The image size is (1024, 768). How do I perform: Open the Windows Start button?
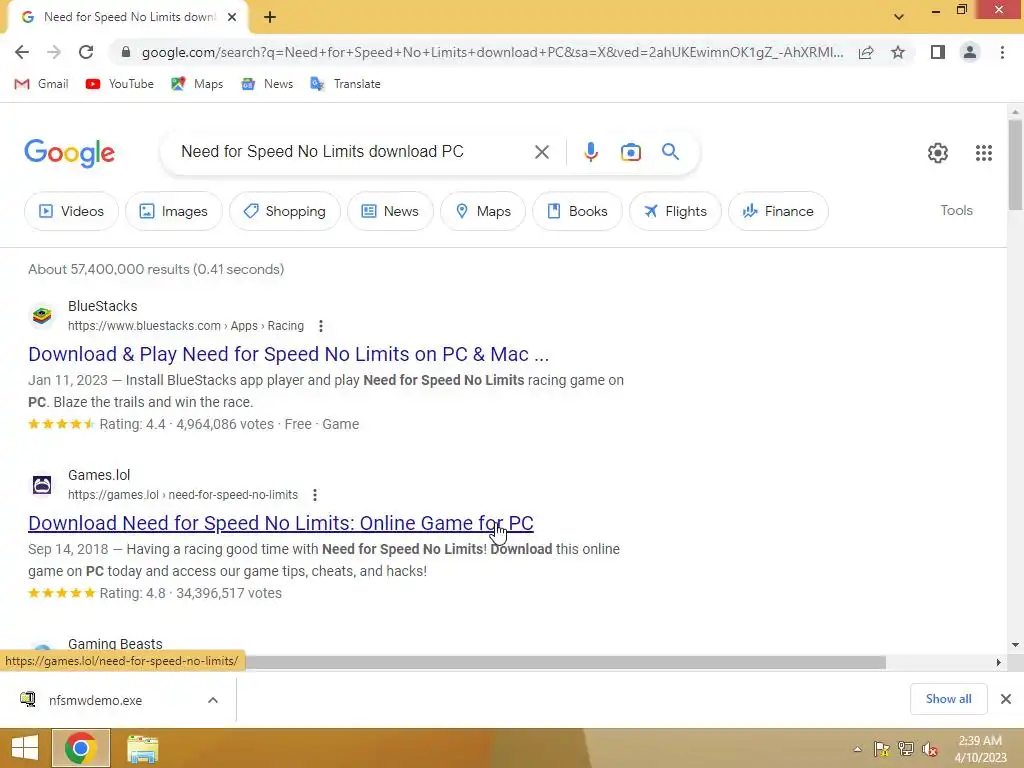coord(25,748)
